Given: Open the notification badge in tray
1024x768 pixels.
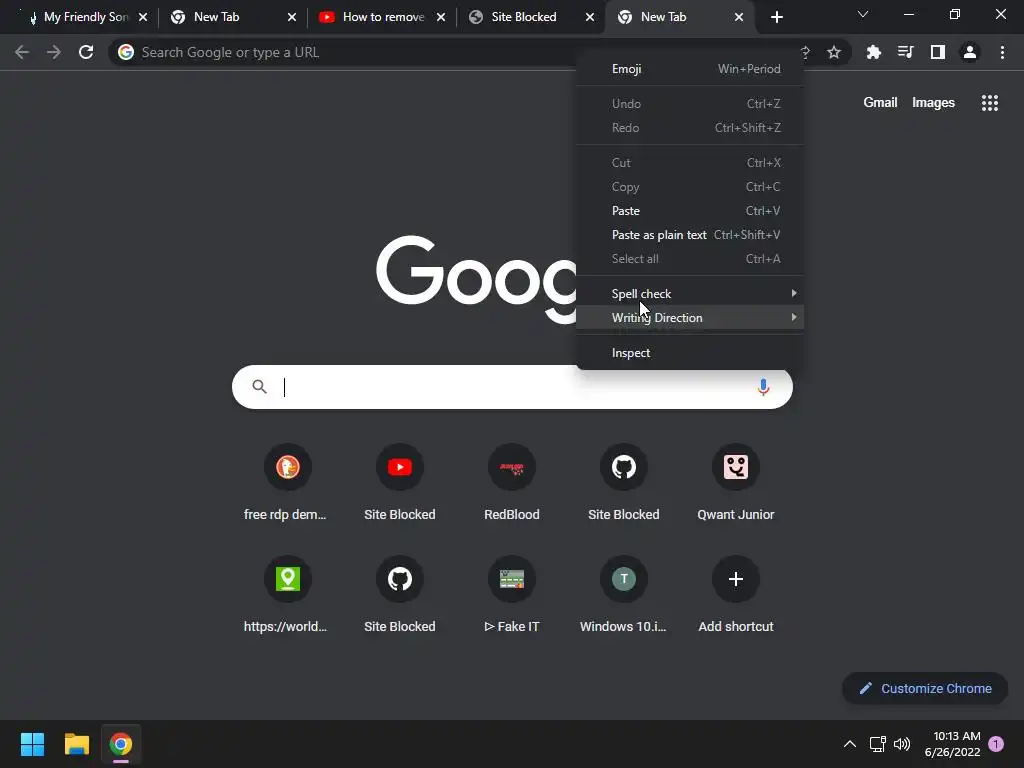Looking at the screenshot, I should 996,744.
